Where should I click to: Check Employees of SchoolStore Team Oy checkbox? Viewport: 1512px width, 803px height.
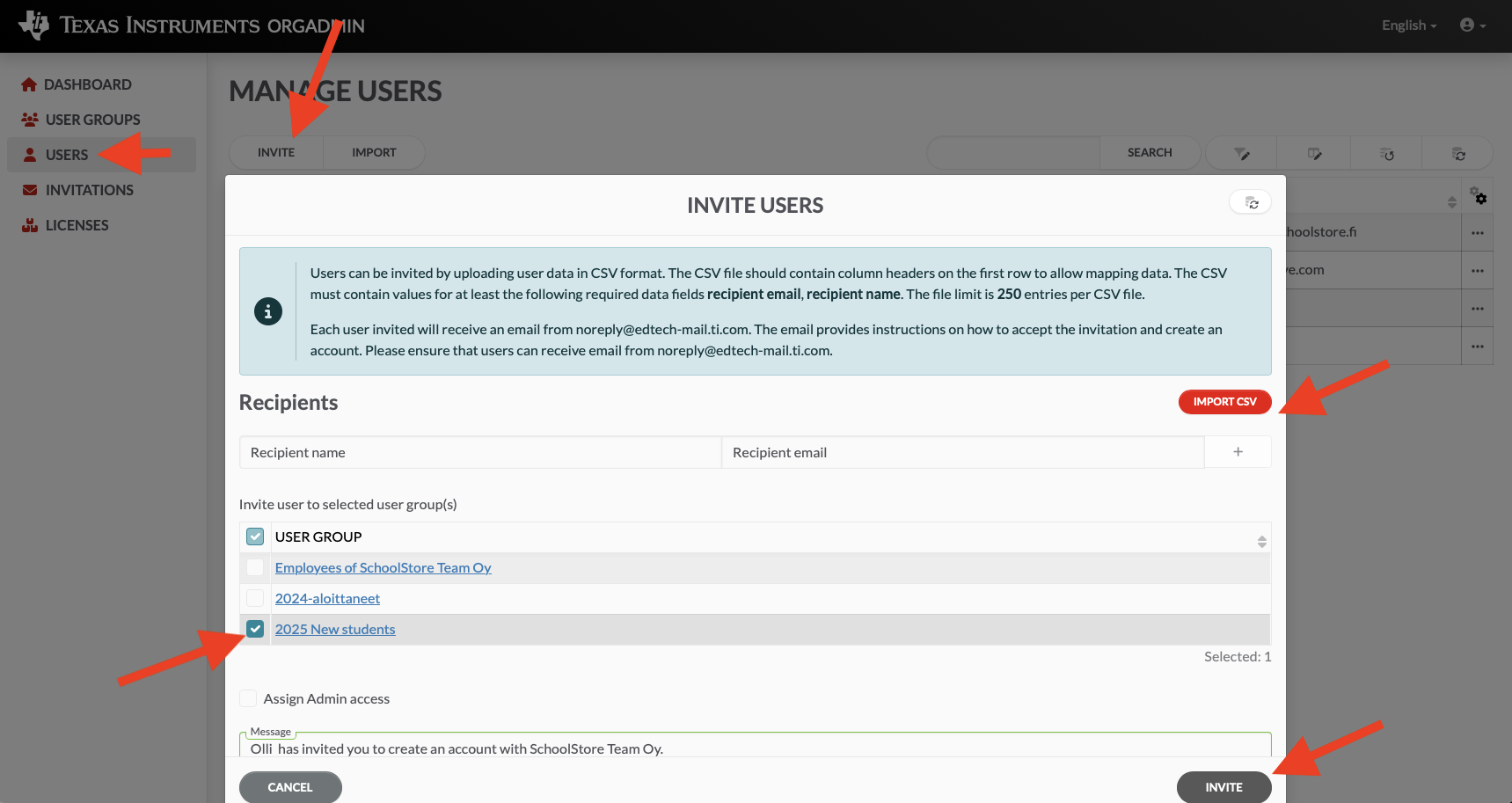click(255, 567)
